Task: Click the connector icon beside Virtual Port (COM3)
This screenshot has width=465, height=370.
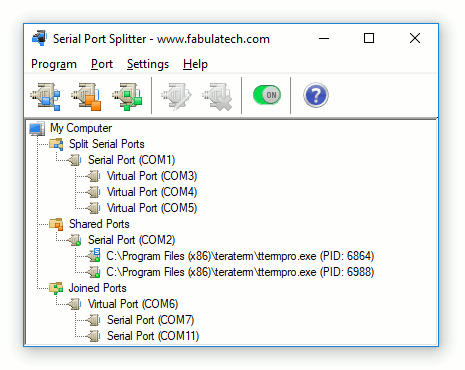Action: point(93,176)
